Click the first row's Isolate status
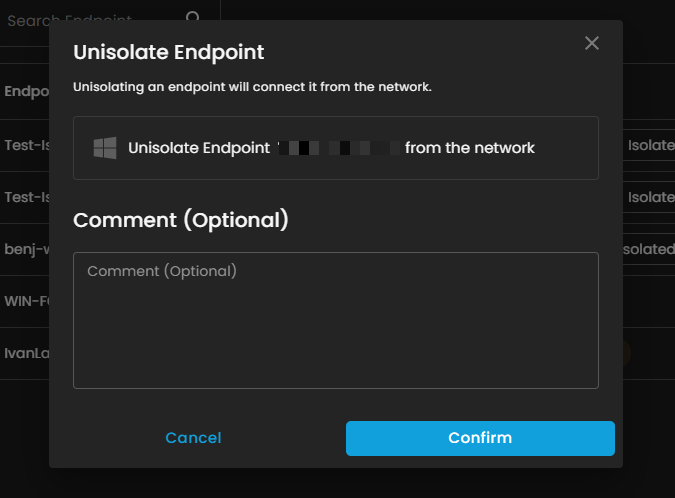675x498 pixels. (x=650, y=145)
